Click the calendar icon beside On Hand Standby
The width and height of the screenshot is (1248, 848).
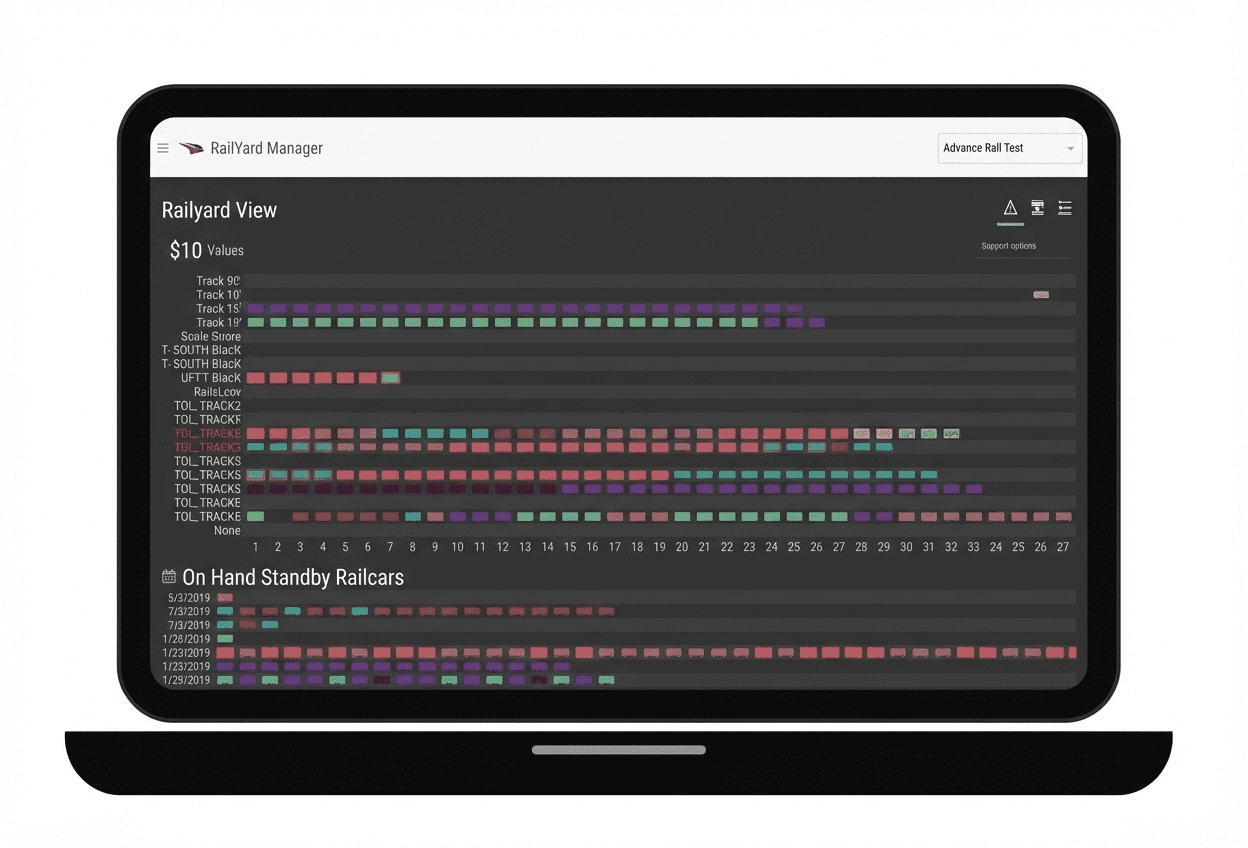click(x=169, y=577)
